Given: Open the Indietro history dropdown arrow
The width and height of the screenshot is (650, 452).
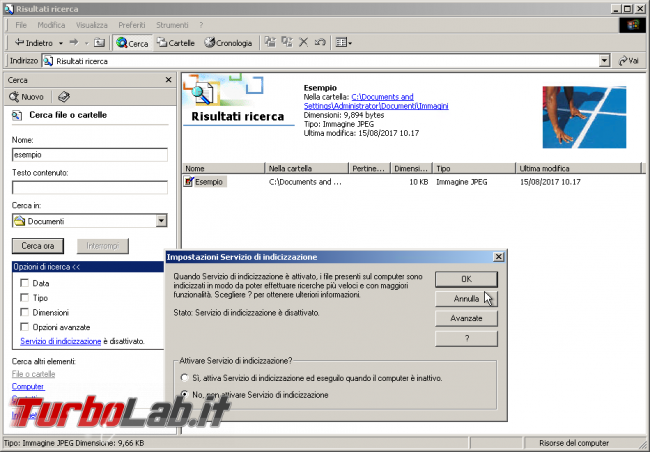Looking at the screenshot, I should (61, 43).
